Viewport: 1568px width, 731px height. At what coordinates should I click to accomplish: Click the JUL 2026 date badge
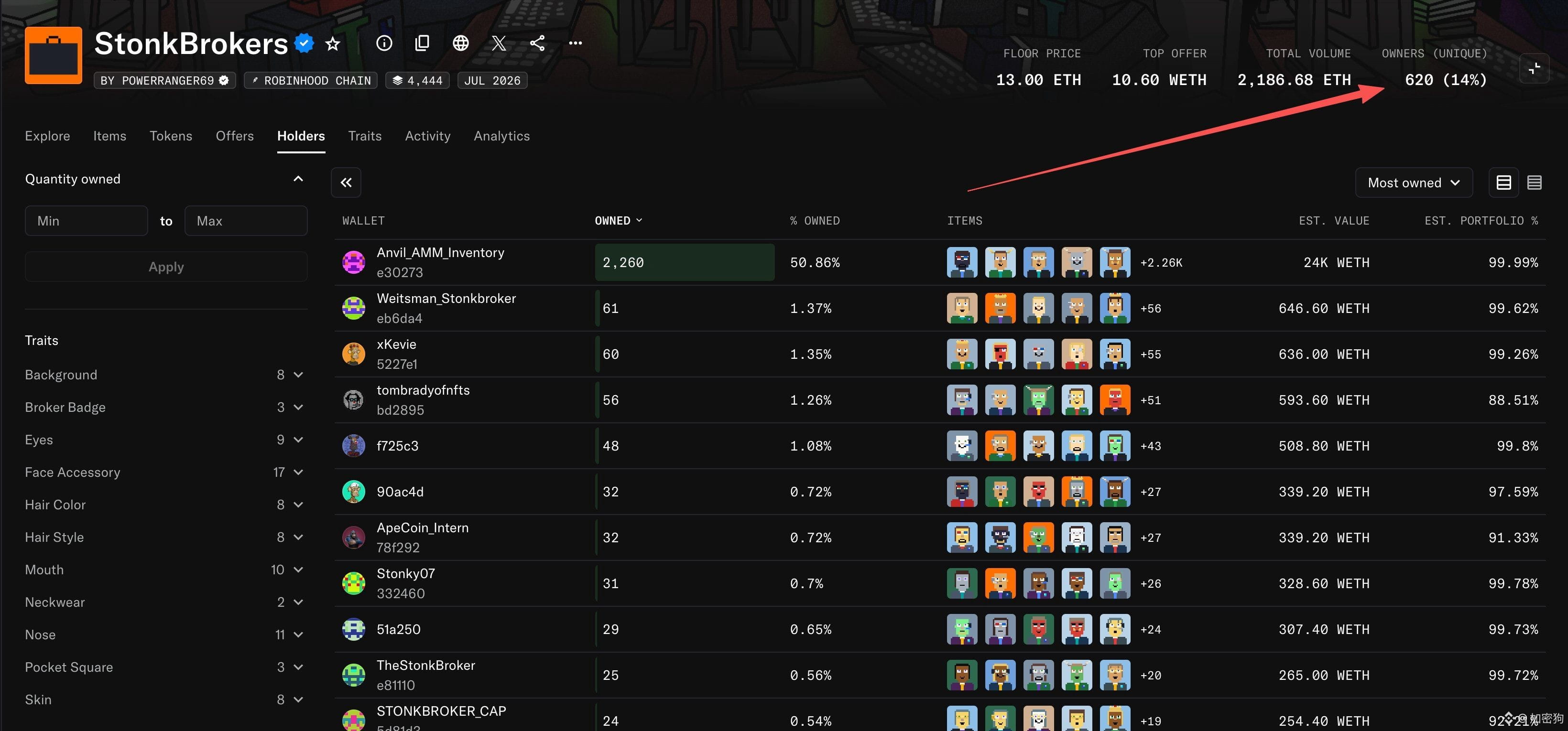(x=492, y=80)
